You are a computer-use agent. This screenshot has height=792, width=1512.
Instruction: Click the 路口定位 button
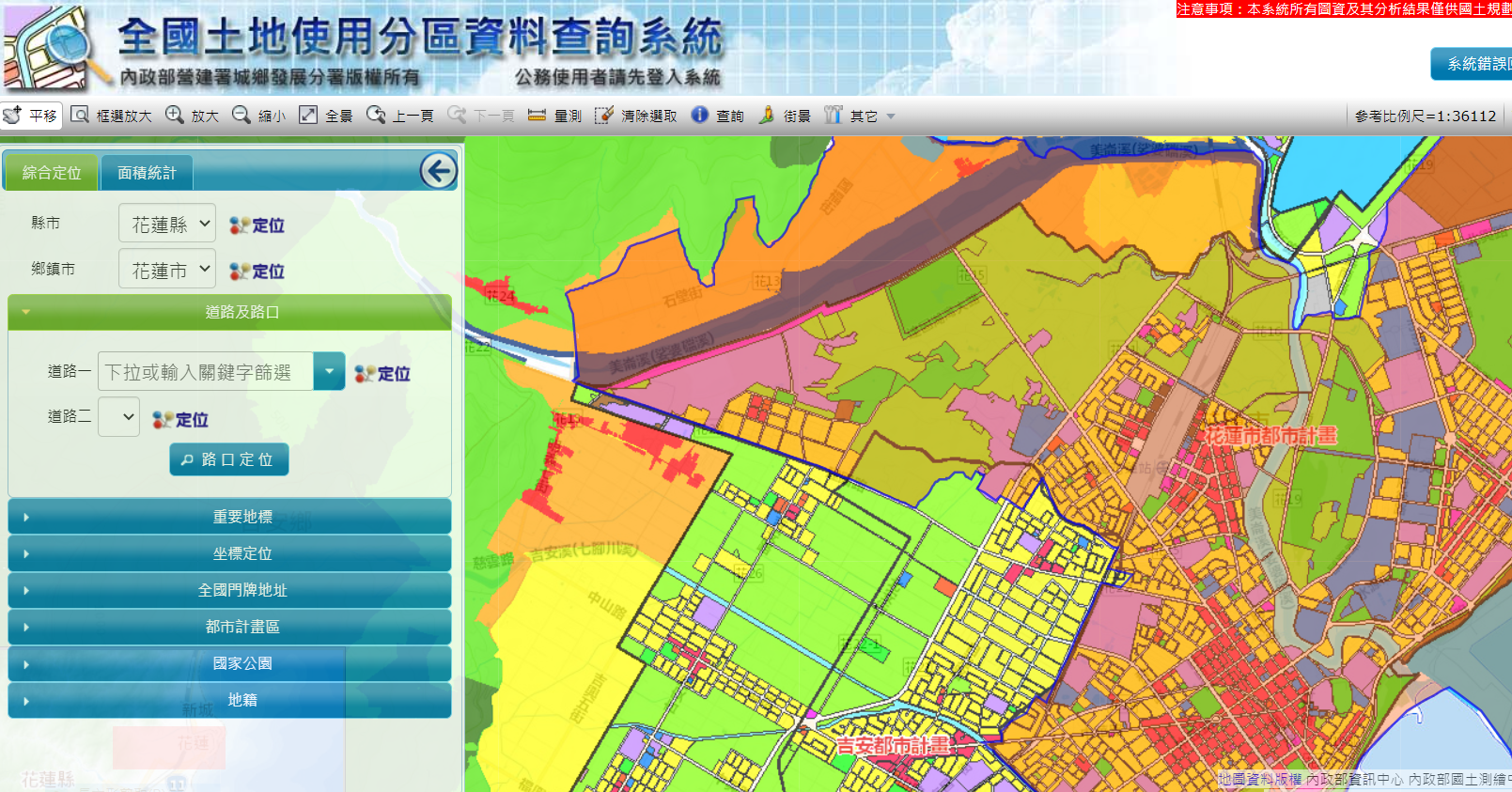click(x=228, y=459)
